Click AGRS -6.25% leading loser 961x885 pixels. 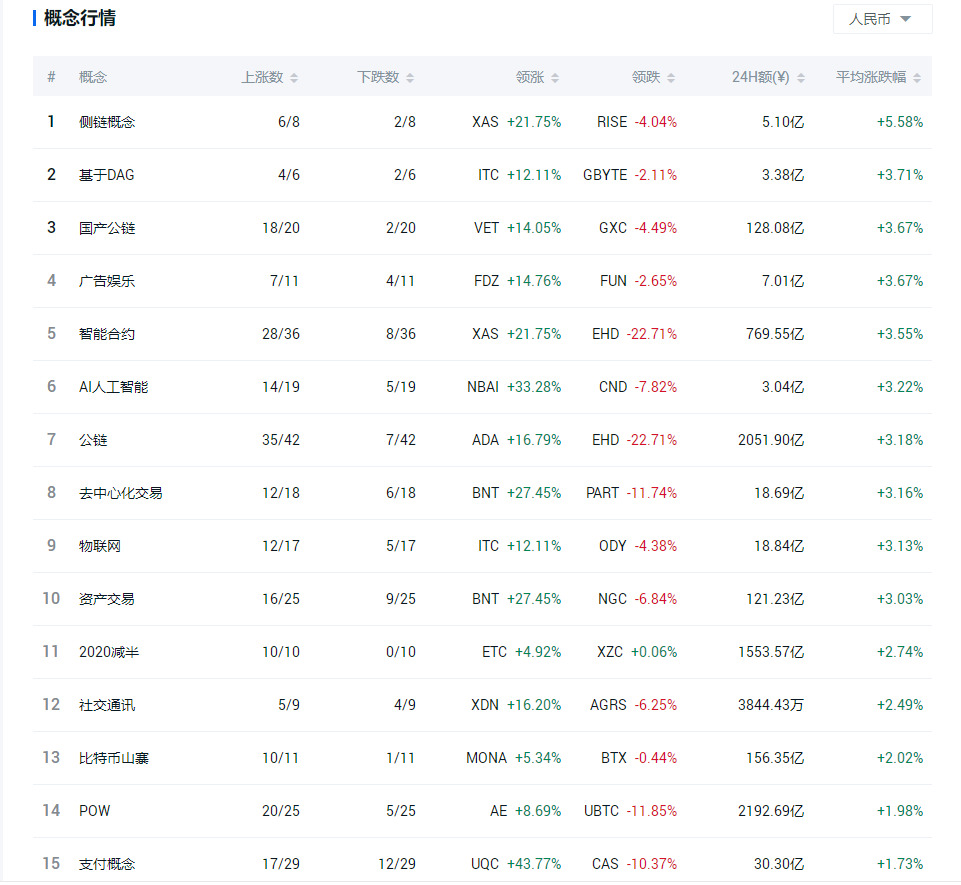634,705
